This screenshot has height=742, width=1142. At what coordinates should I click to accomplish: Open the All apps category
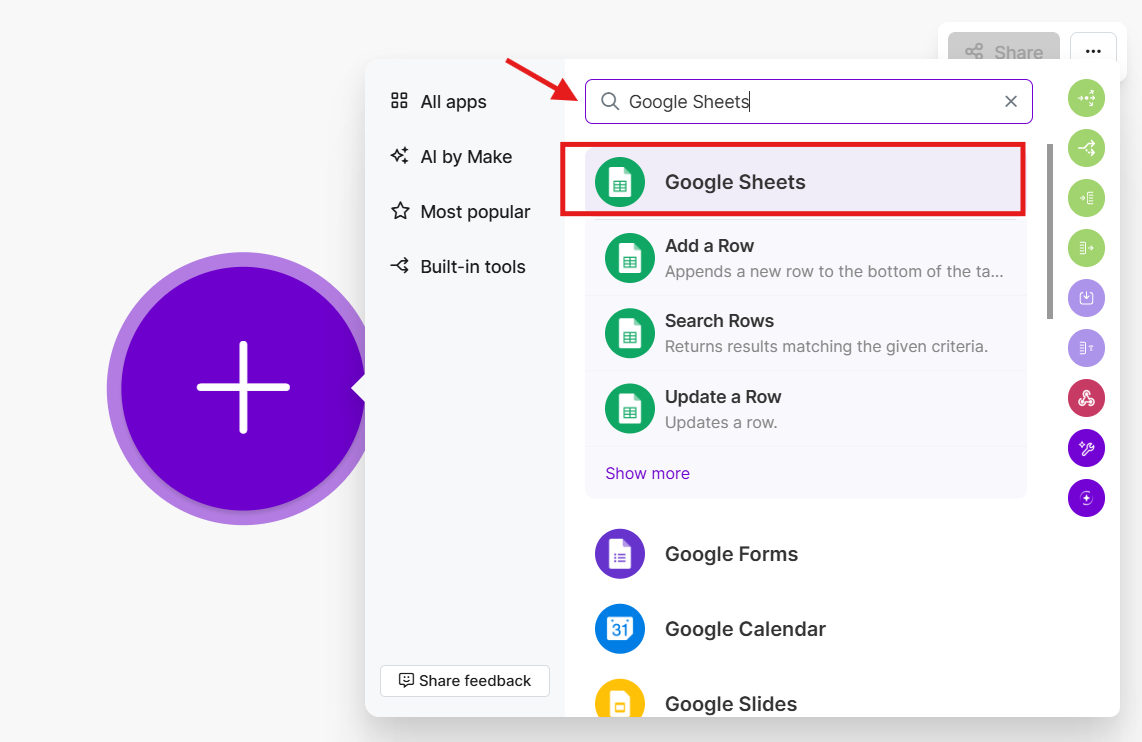[438, 101]
